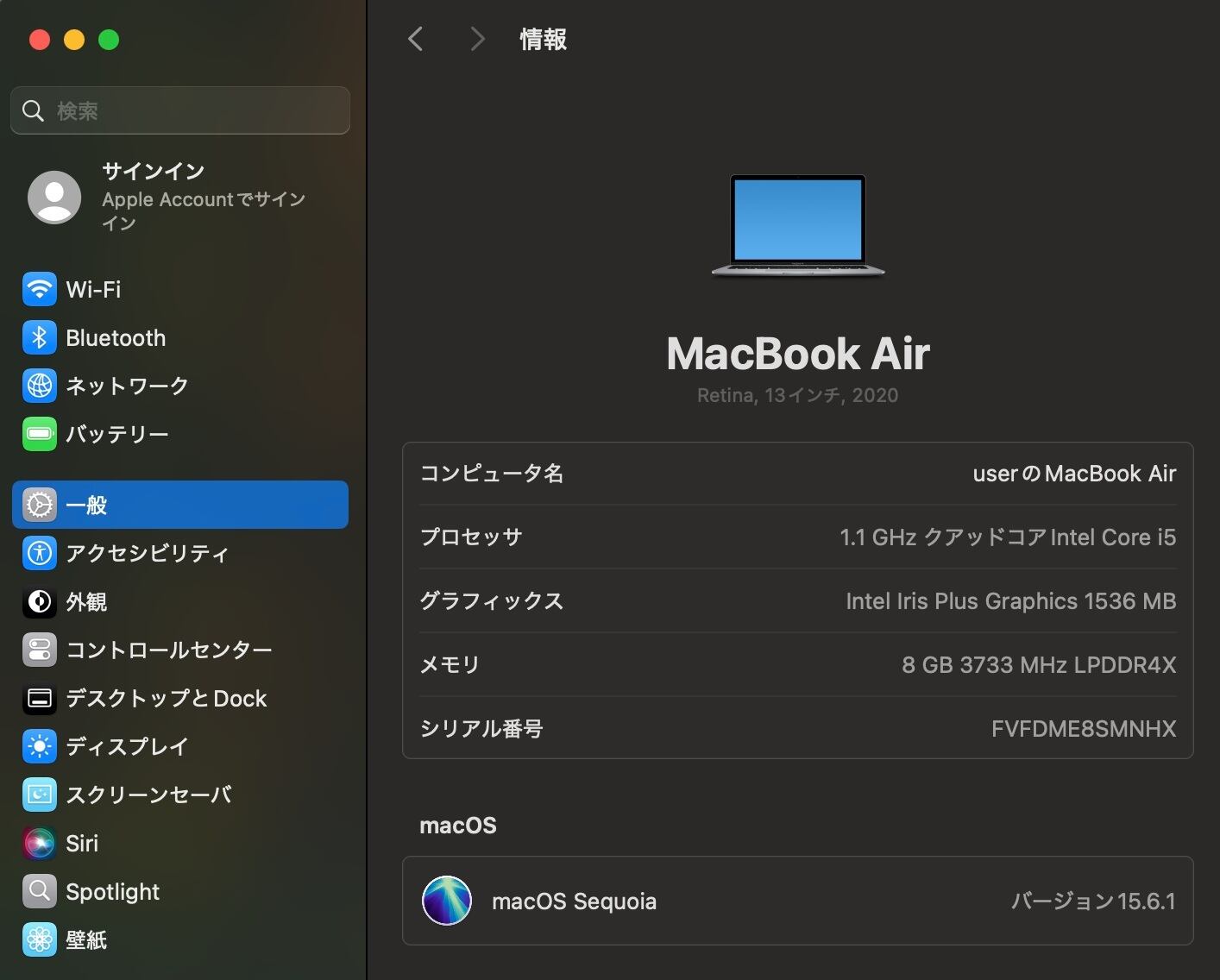Click the Apple Account avatar icon
Image resolution: width=1220 pixels, height=980 pixels.
coord(54,197)
